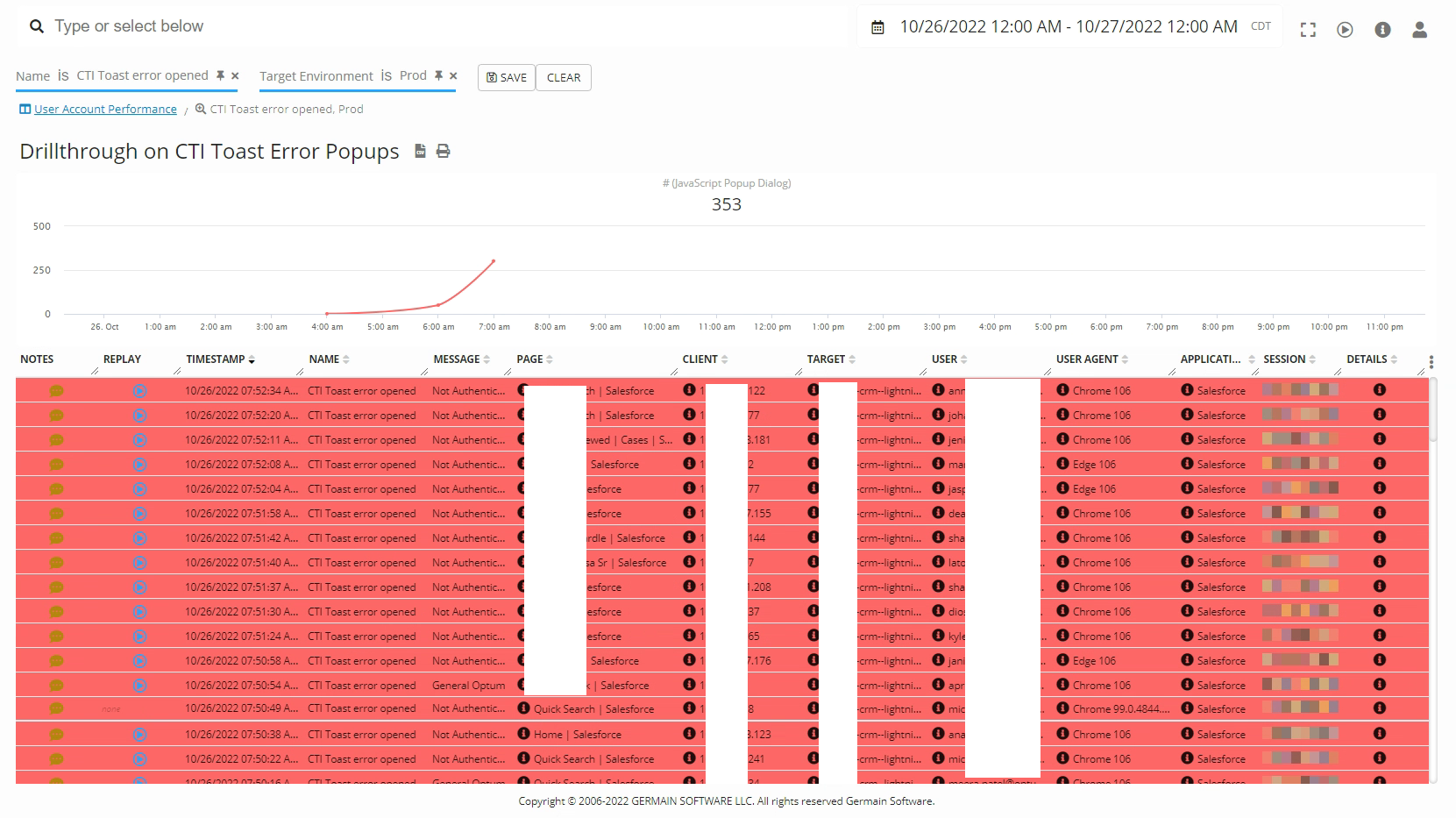Export table using the CSV file icon

pyautogui.click(x=420, y=151)
